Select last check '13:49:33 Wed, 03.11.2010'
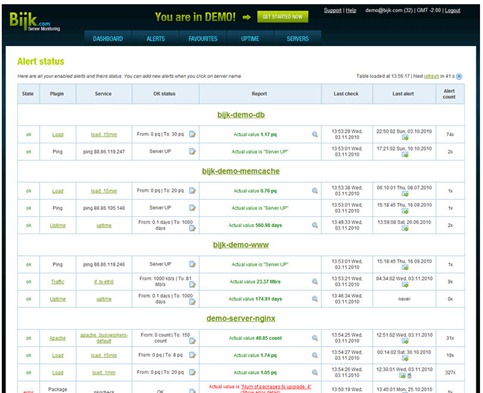 click(x=347, y=225)
